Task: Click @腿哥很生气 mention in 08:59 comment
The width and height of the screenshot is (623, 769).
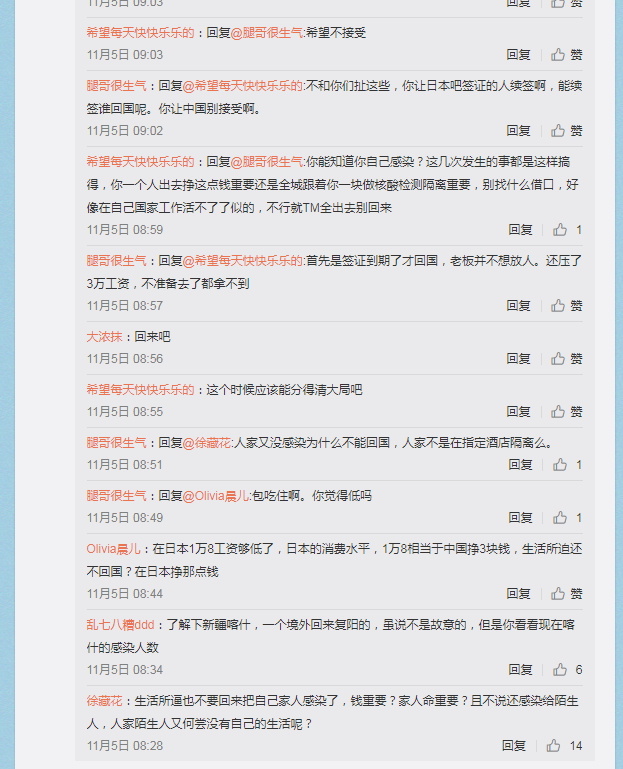Action: [267, 162]
